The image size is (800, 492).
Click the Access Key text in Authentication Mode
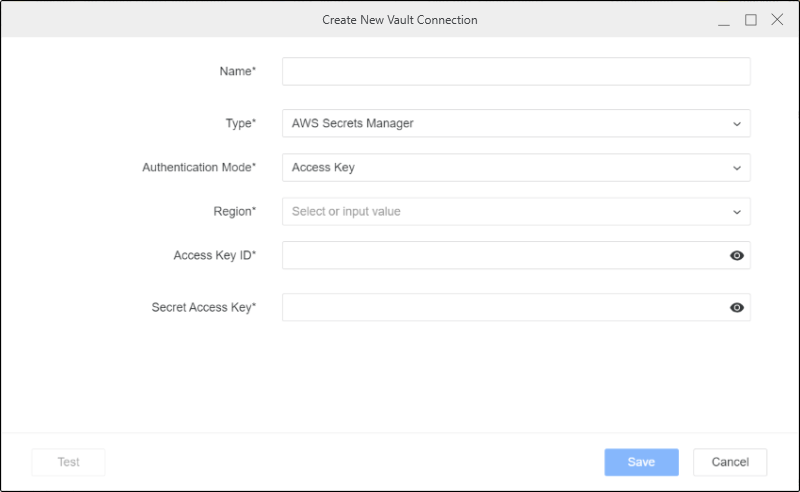tap(323, 168)
